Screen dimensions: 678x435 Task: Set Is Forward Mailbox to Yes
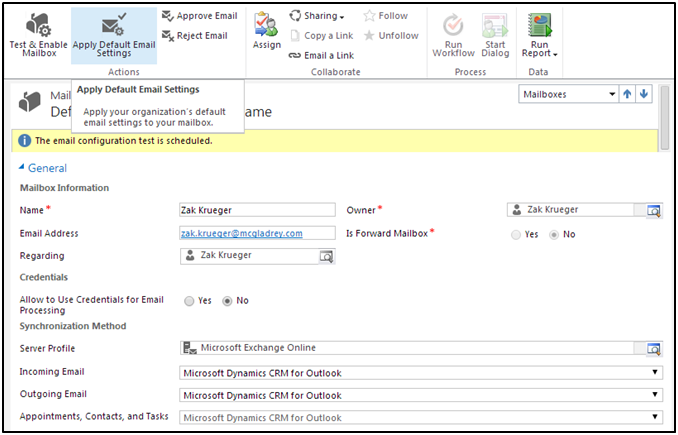(x=516, y=235)
